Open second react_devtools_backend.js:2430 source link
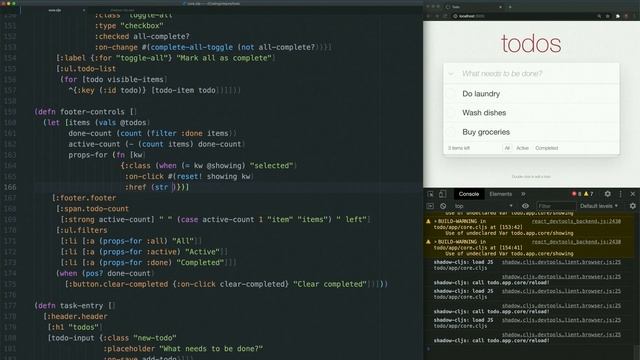640x360 pixels. (x=576, y=242)
